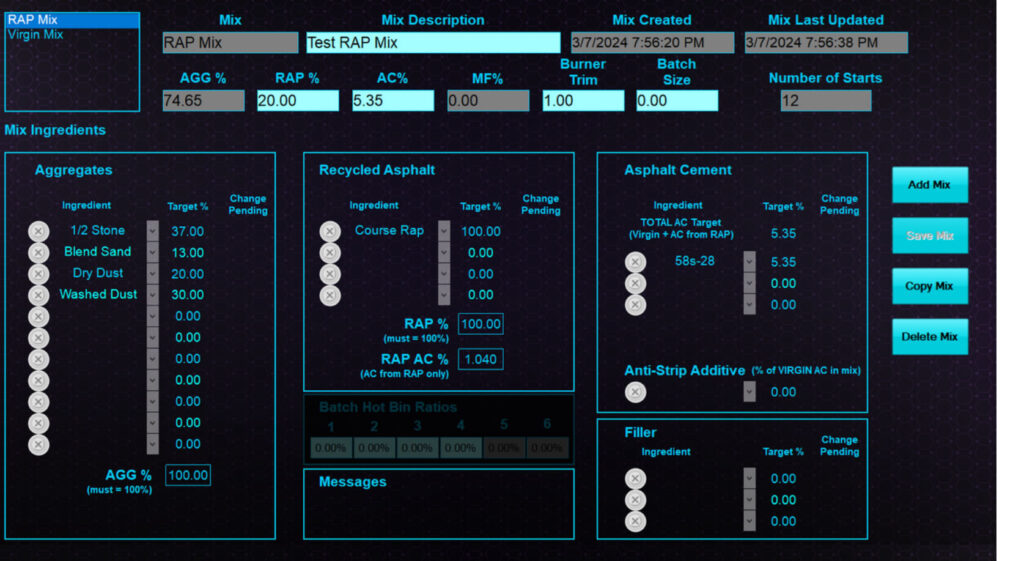This screenshot has width=1024, height=561.
Task: Clear the Course Rap recycled ingredient
Action: pyautogui.click(x=330, y=231)
